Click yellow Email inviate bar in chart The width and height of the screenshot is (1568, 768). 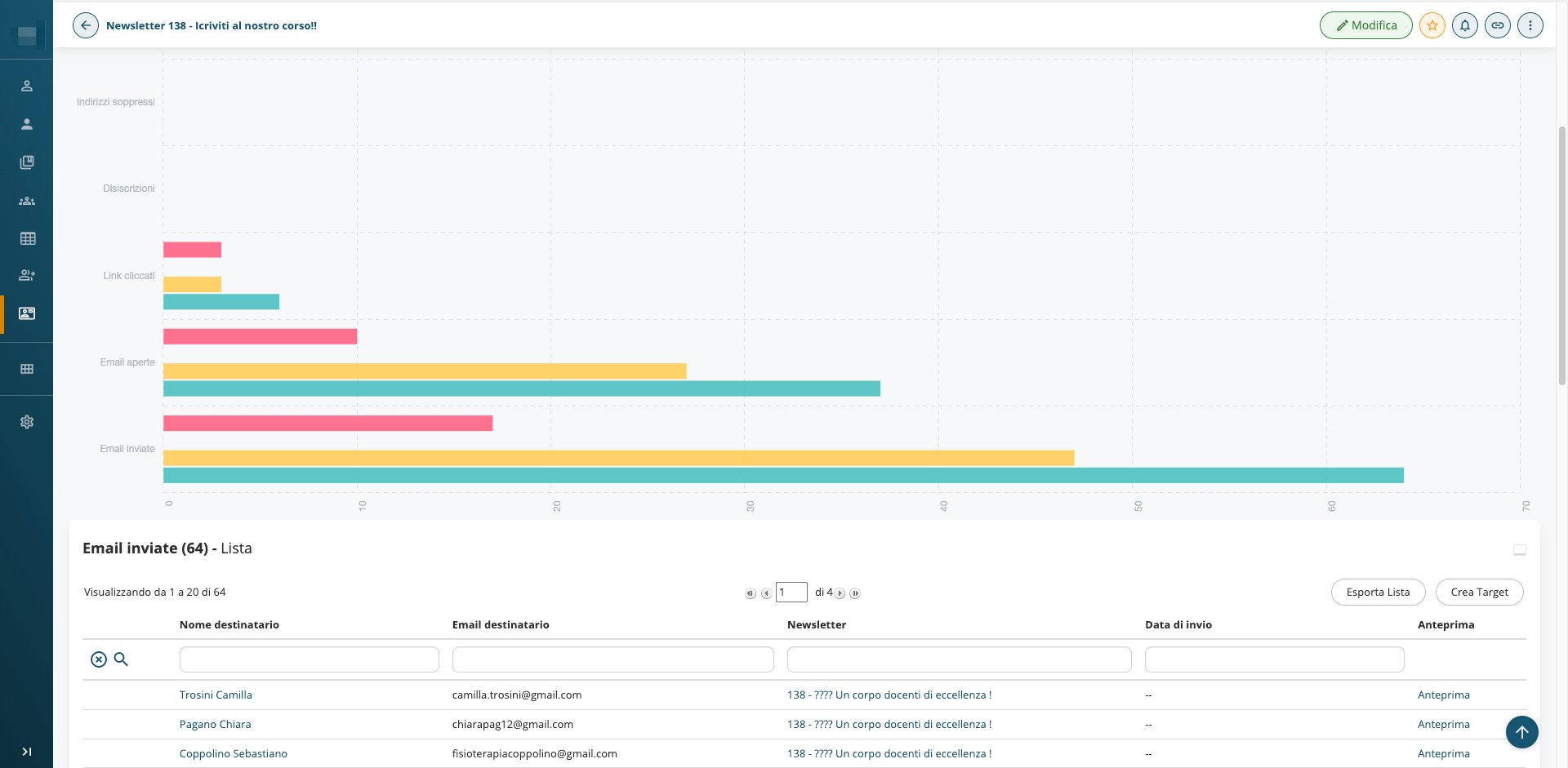pos(618,458)
